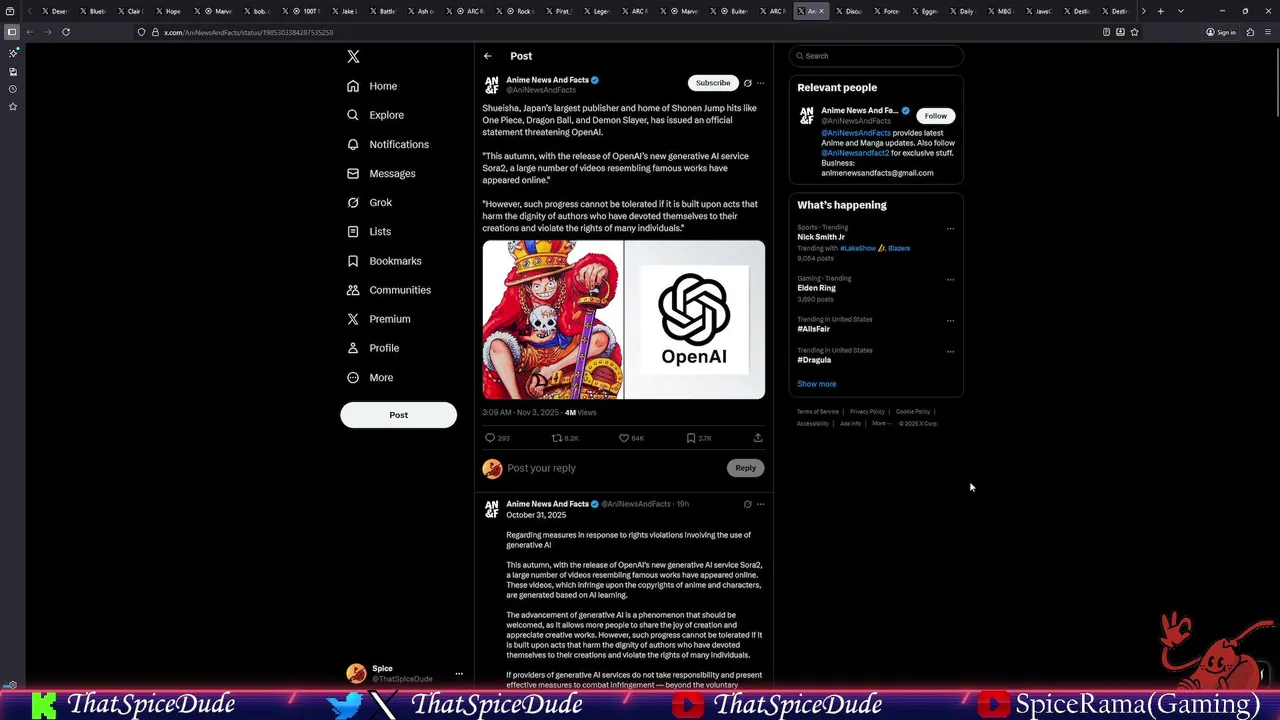Click the Search box on X

coord(876,56)
